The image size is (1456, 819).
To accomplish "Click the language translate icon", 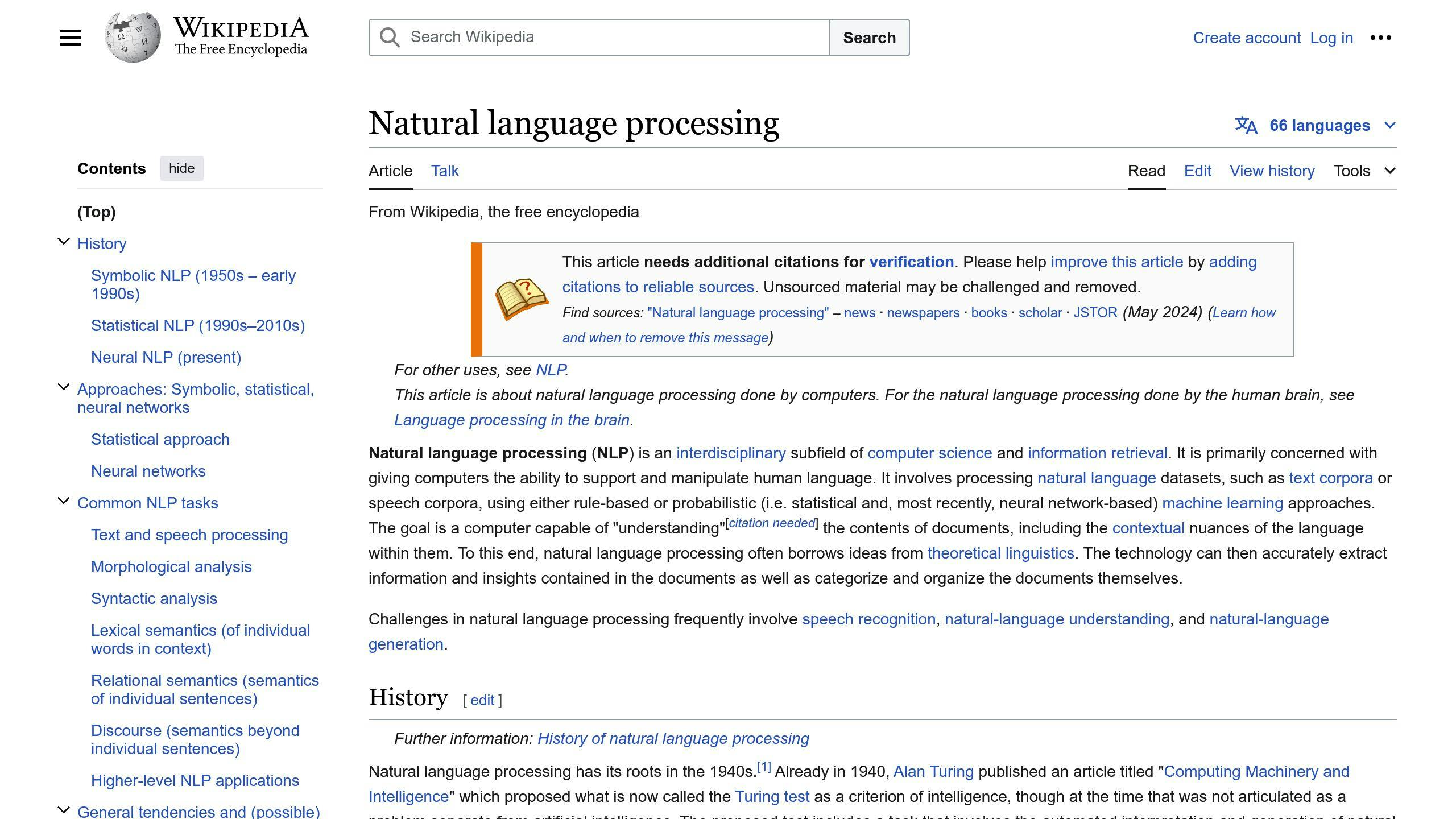I will 1246,125.
